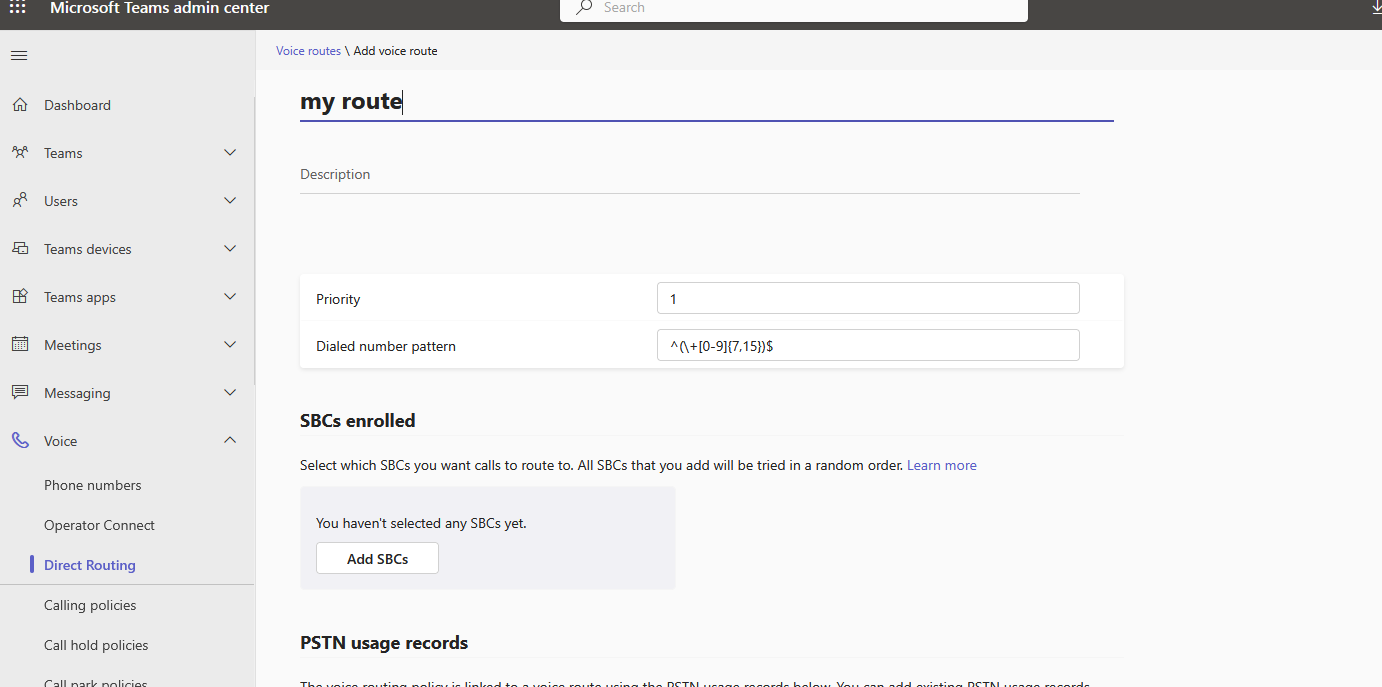Expand the Teams menu chevron
Screen dimensions: 1382x687
(230, 153)
